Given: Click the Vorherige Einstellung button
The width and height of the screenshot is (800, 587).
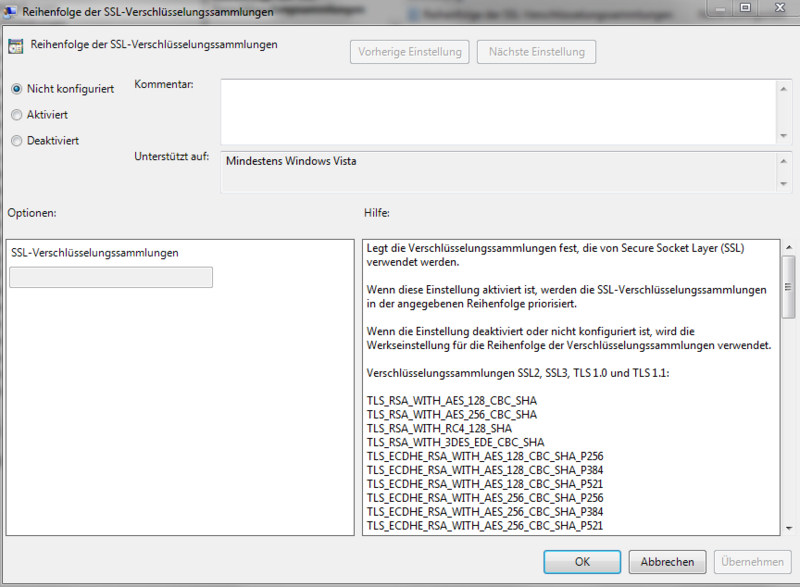Looking at the screenshot, I should point(409,51).
